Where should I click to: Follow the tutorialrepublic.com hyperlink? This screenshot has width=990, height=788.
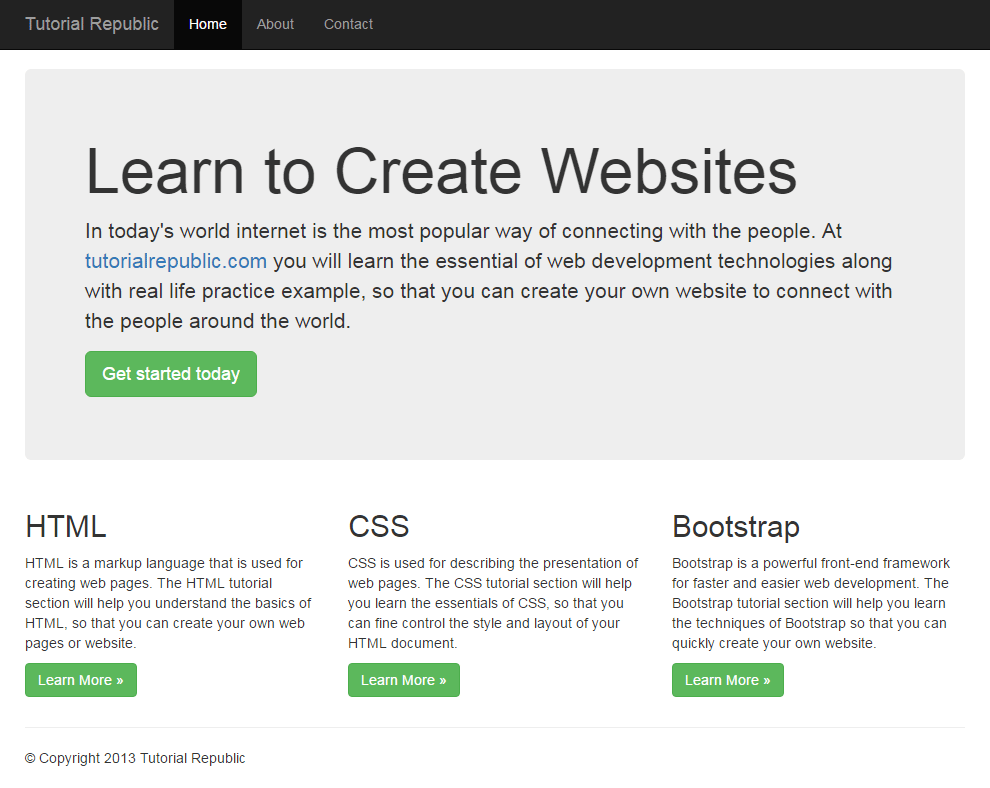(176, 260)
